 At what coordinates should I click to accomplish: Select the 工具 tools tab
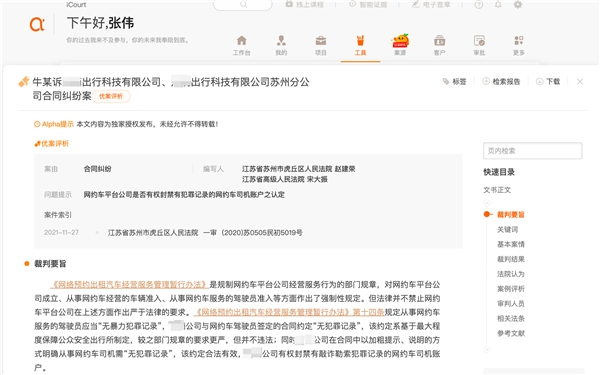(360, 46)
